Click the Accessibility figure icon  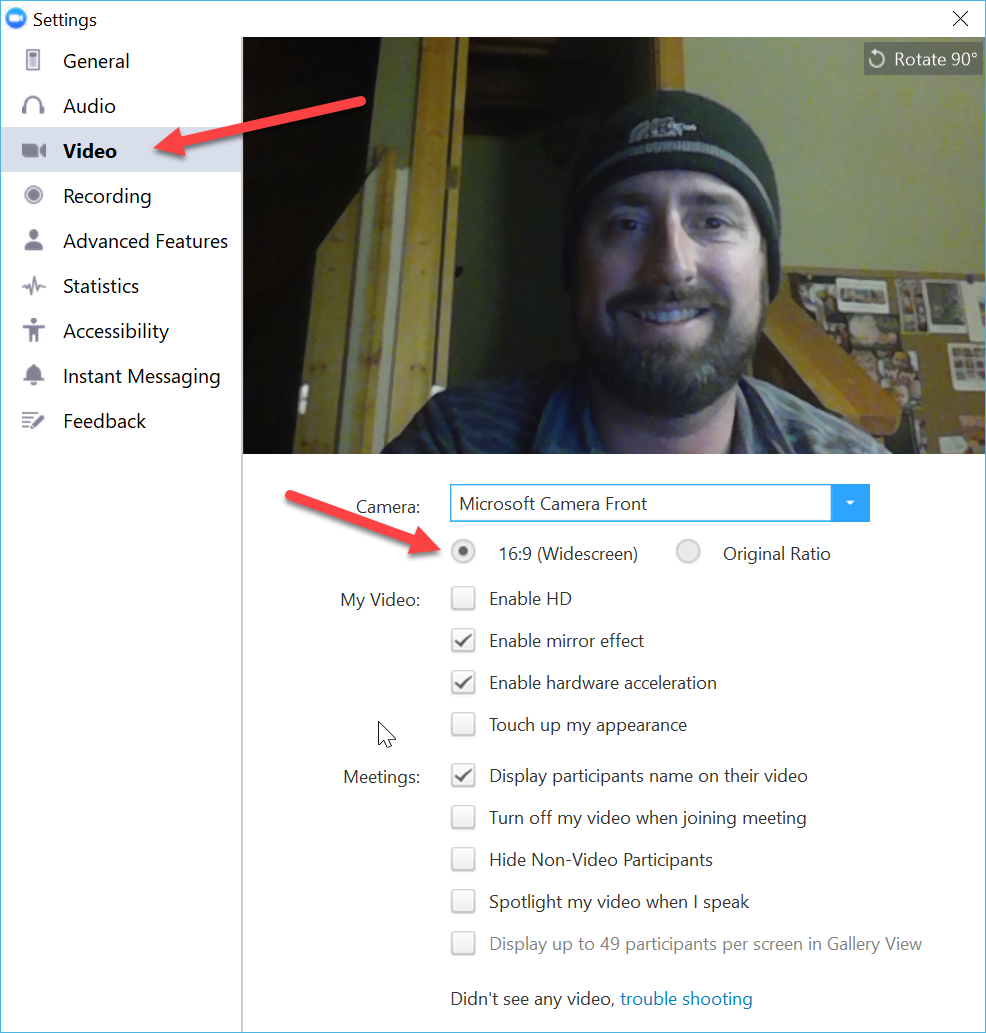pyautogui.click(x=34, y=331)
